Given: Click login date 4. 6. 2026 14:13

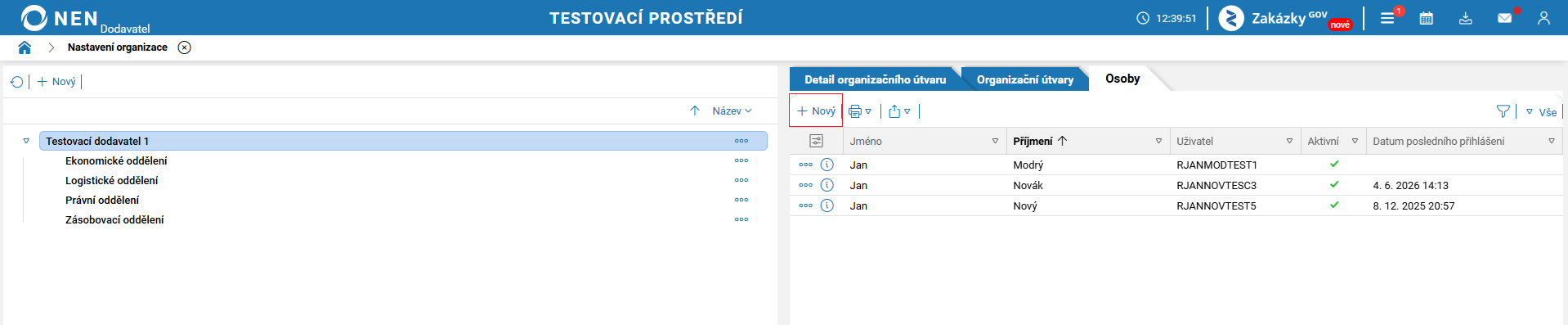Looking at the screenshot, I should coord(1410,185).
